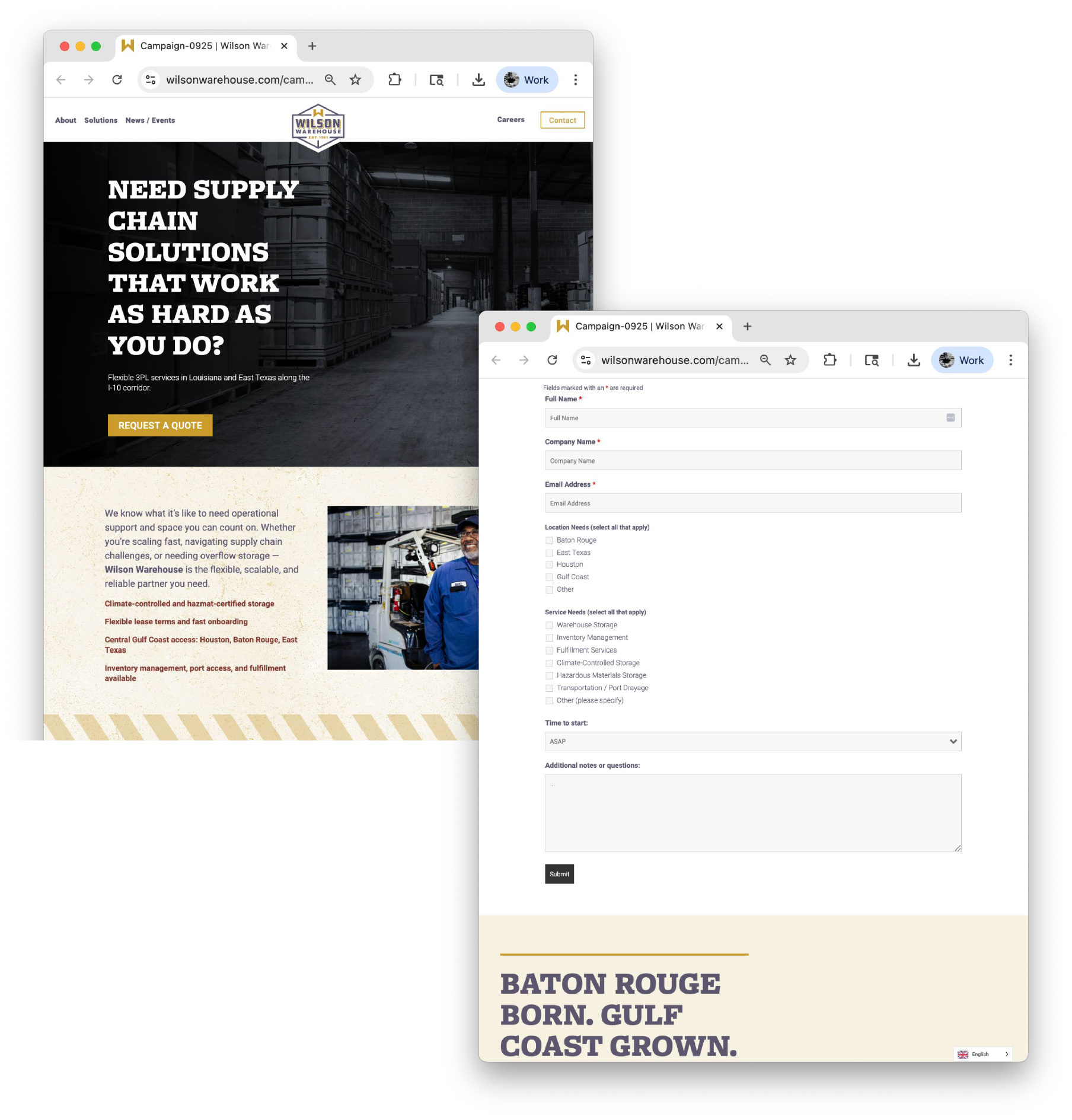Check Other (please specify) service checkbox
Viewport: 1072px width, 1120px height.
(x=549, y=701)
